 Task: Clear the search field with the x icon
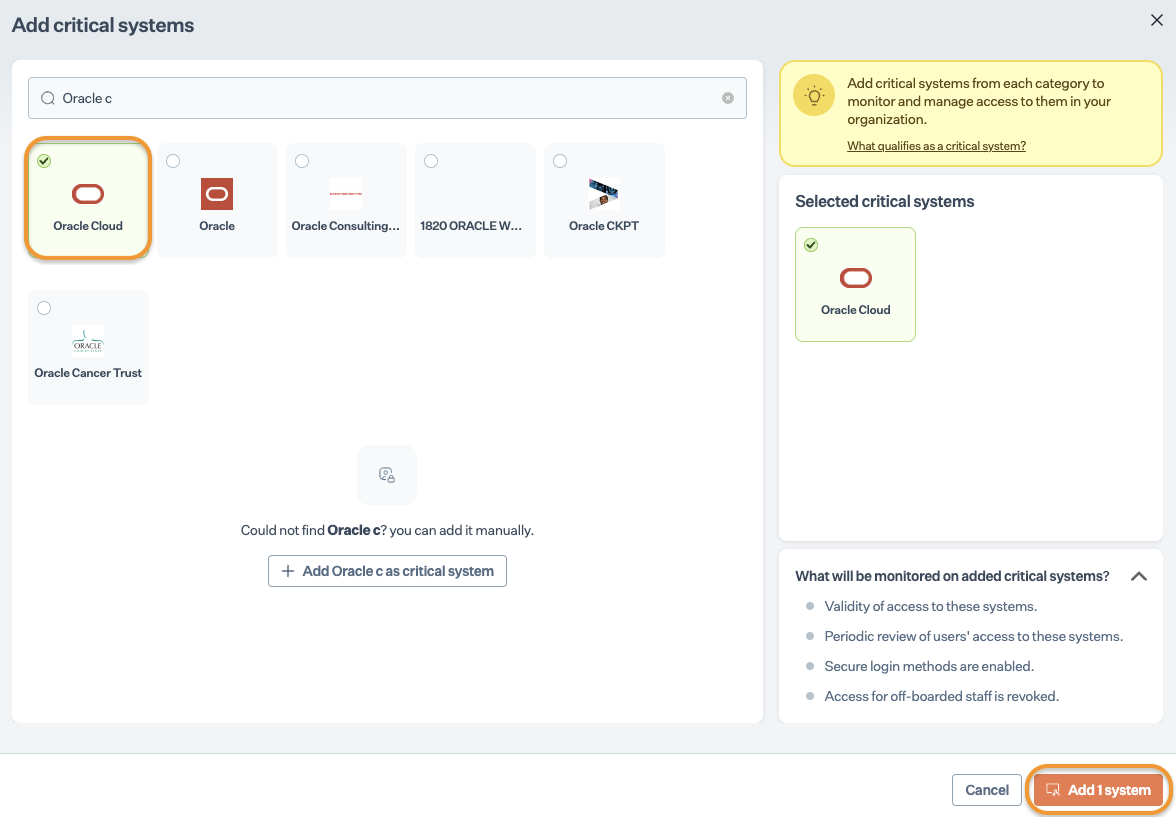[x=728, y=98]
